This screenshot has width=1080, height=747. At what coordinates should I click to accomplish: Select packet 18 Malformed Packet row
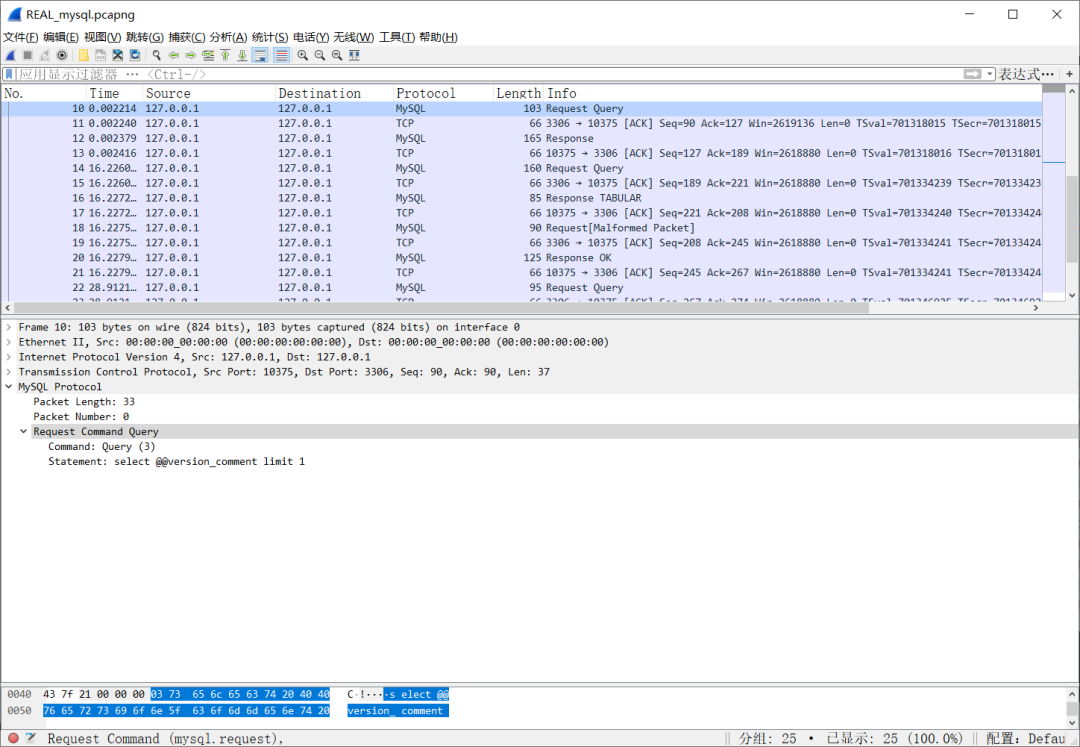click(521, 228)
